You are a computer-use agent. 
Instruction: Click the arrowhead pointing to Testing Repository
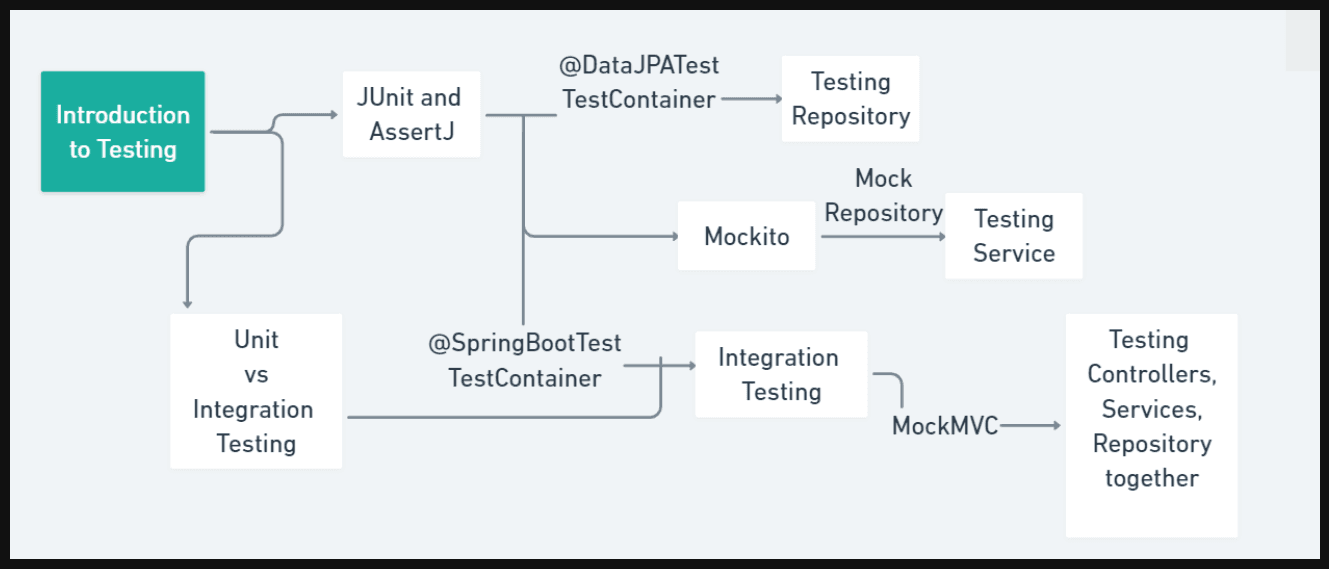[x=775, y=99]
